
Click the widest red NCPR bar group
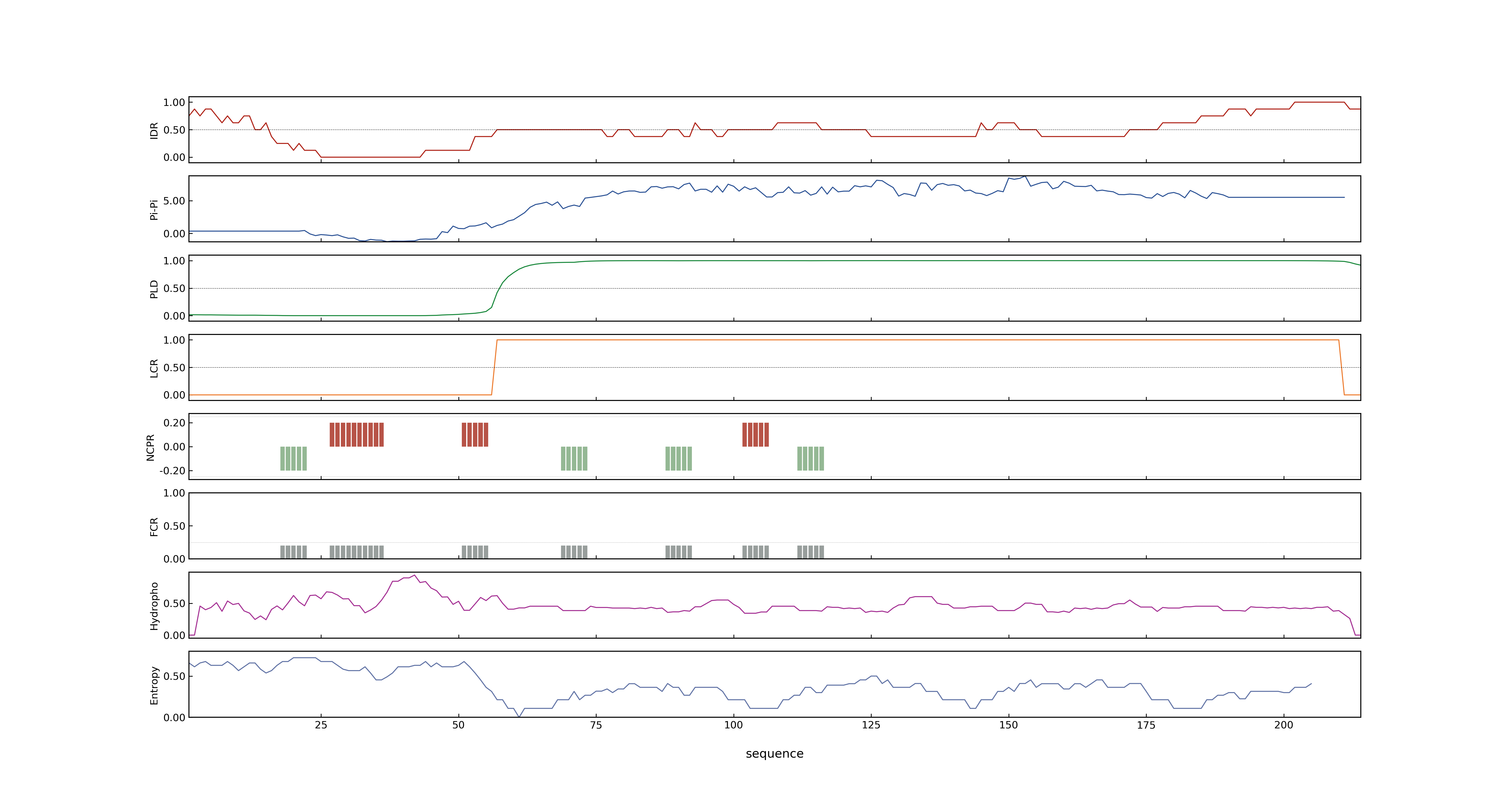click(x=357, y=435)
